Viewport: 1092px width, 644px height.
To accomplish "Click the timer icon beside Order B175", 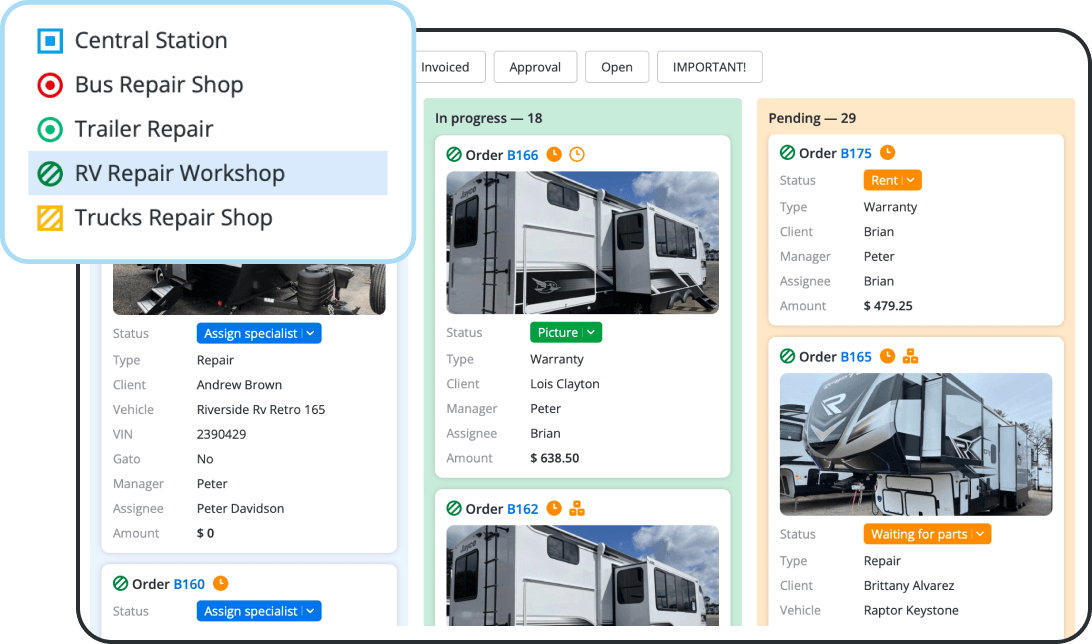I will click(886, 153).
